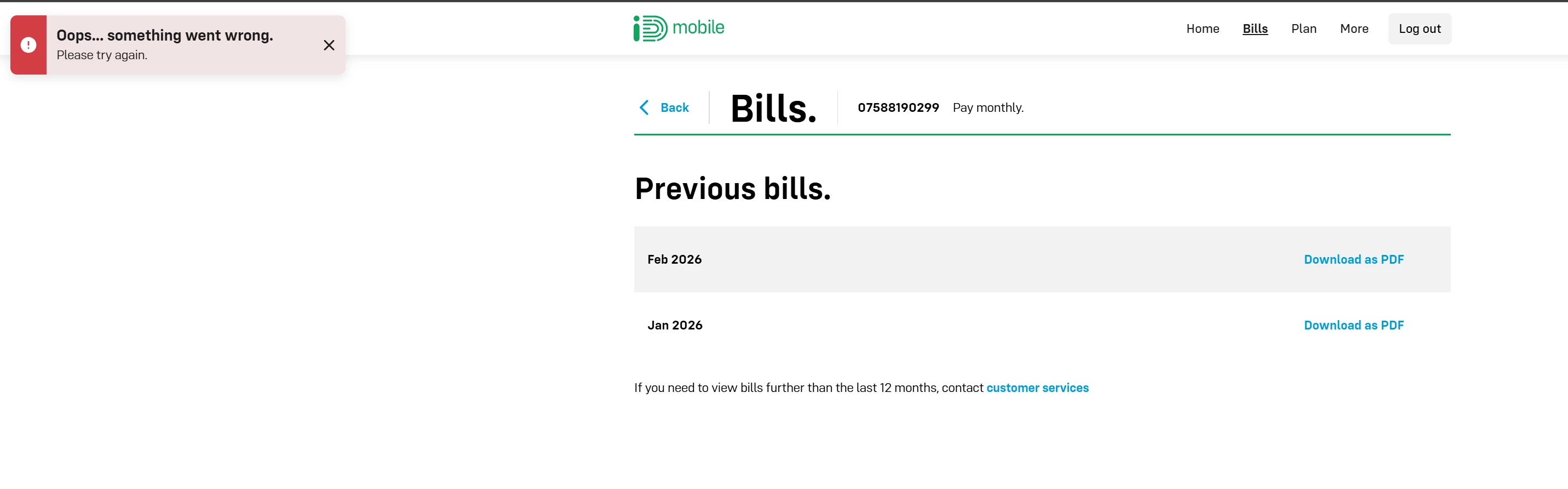Screen dimensions: 1568x489
Task: Click the Pay monthly label
Action: (987, 108)
